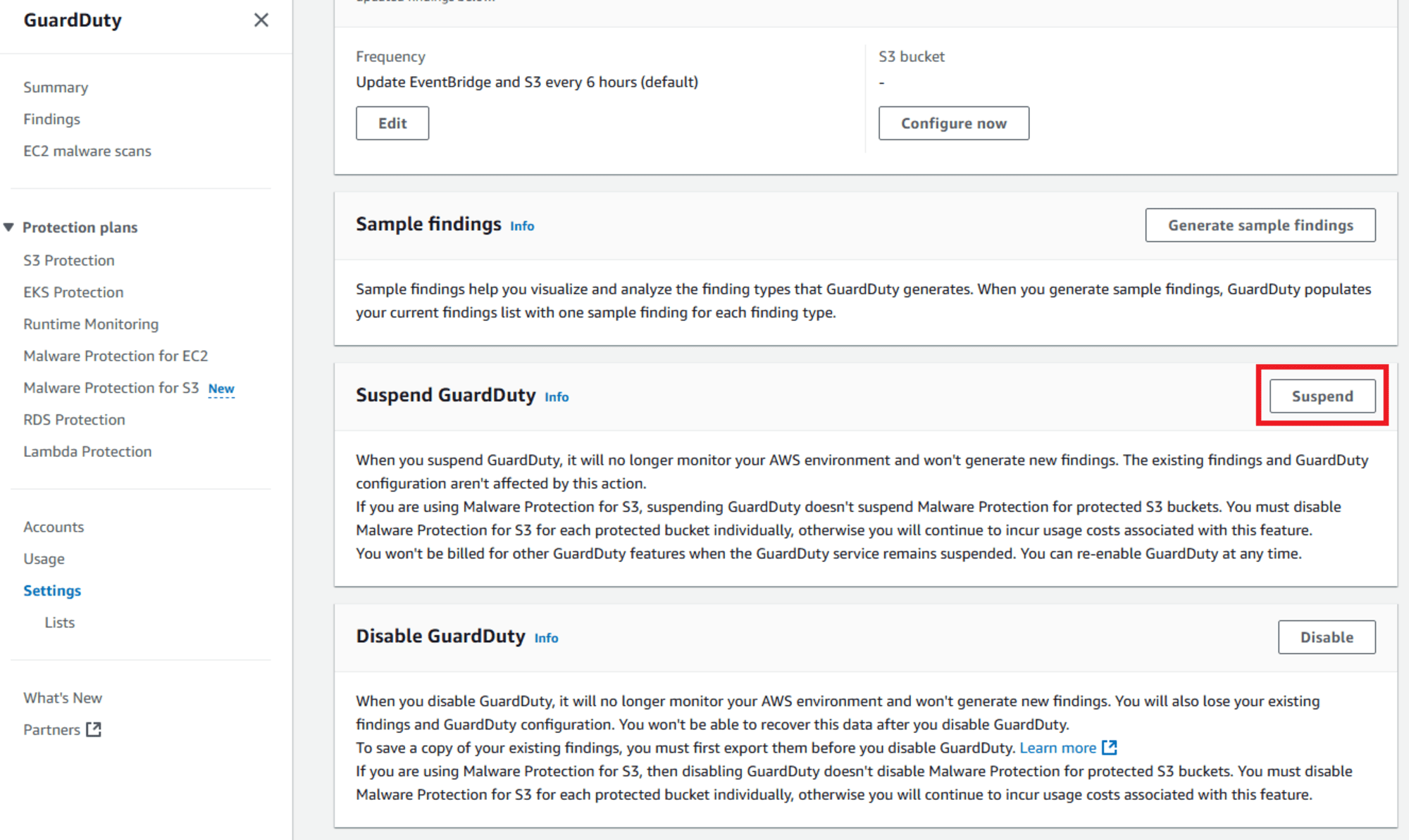Open Malware Protection for S3

tap(110, 387)
